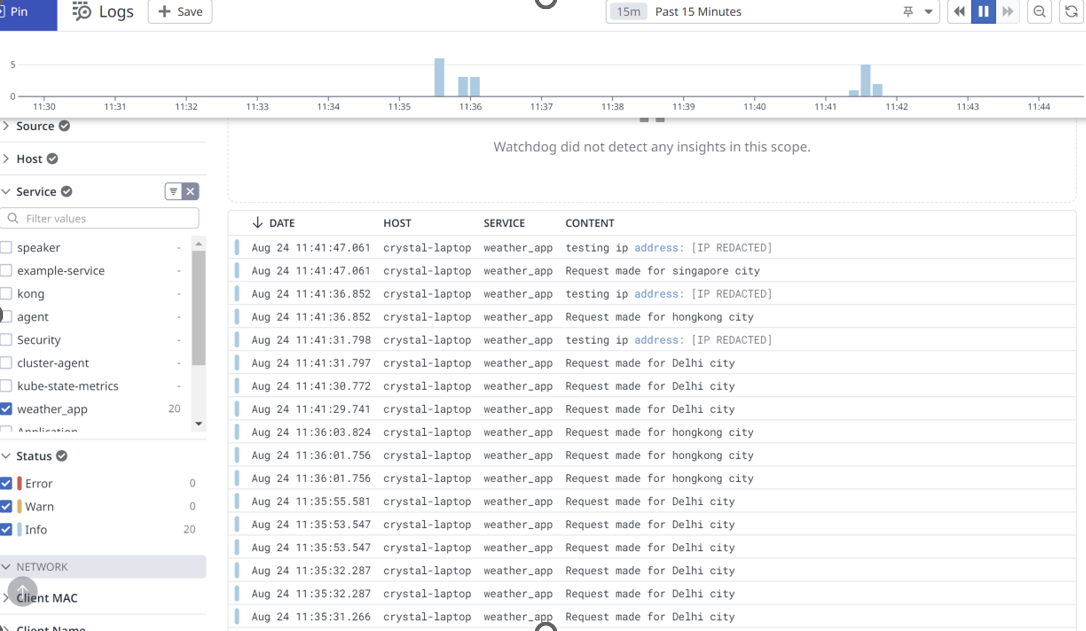Enable the kong service checkbox

[x=6, y=294]
